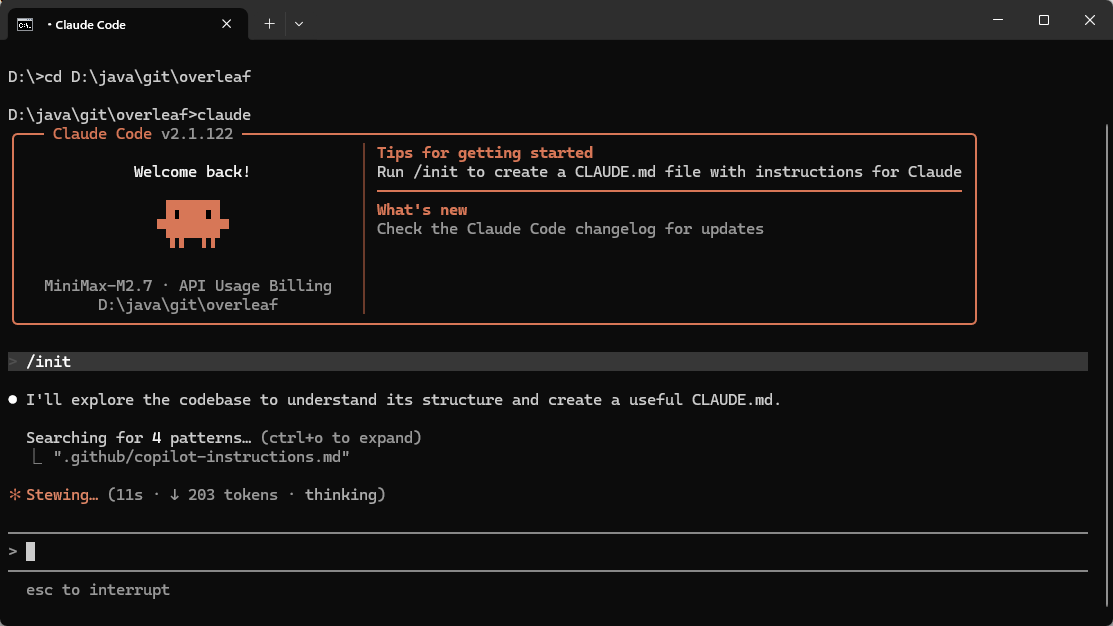Viewport: 1113px width, 626px height.
Task: Click the 'Claude Code v2.1.122' title
Action: coord(143,133)
